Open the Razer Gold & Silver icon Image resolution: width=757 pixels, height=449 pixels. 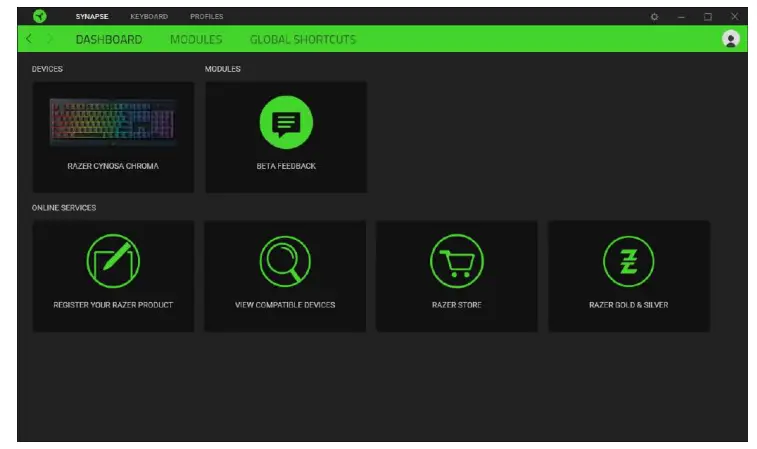629,261
